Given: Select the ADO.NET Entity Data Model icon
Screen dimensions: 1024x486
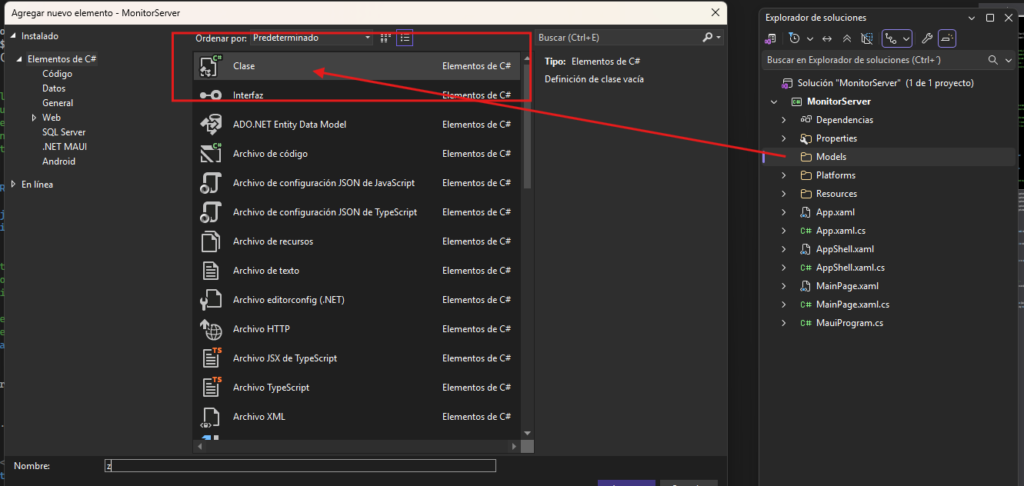Looking at the screenshot, I should (x=210, y=125).
